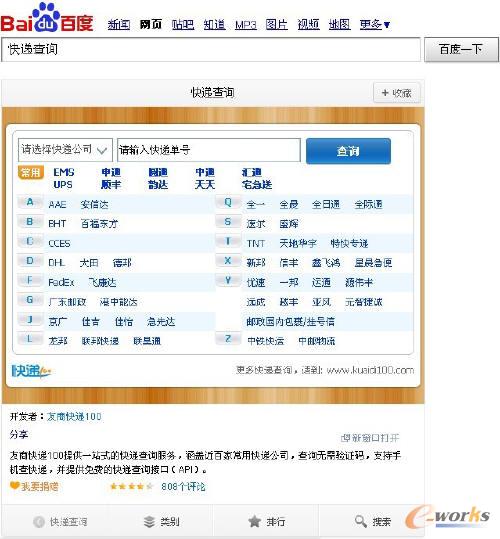The width and height of the screenshot is (500, 539).
Task: Click the letter G index badge
Action: click(x=30, y=300)
